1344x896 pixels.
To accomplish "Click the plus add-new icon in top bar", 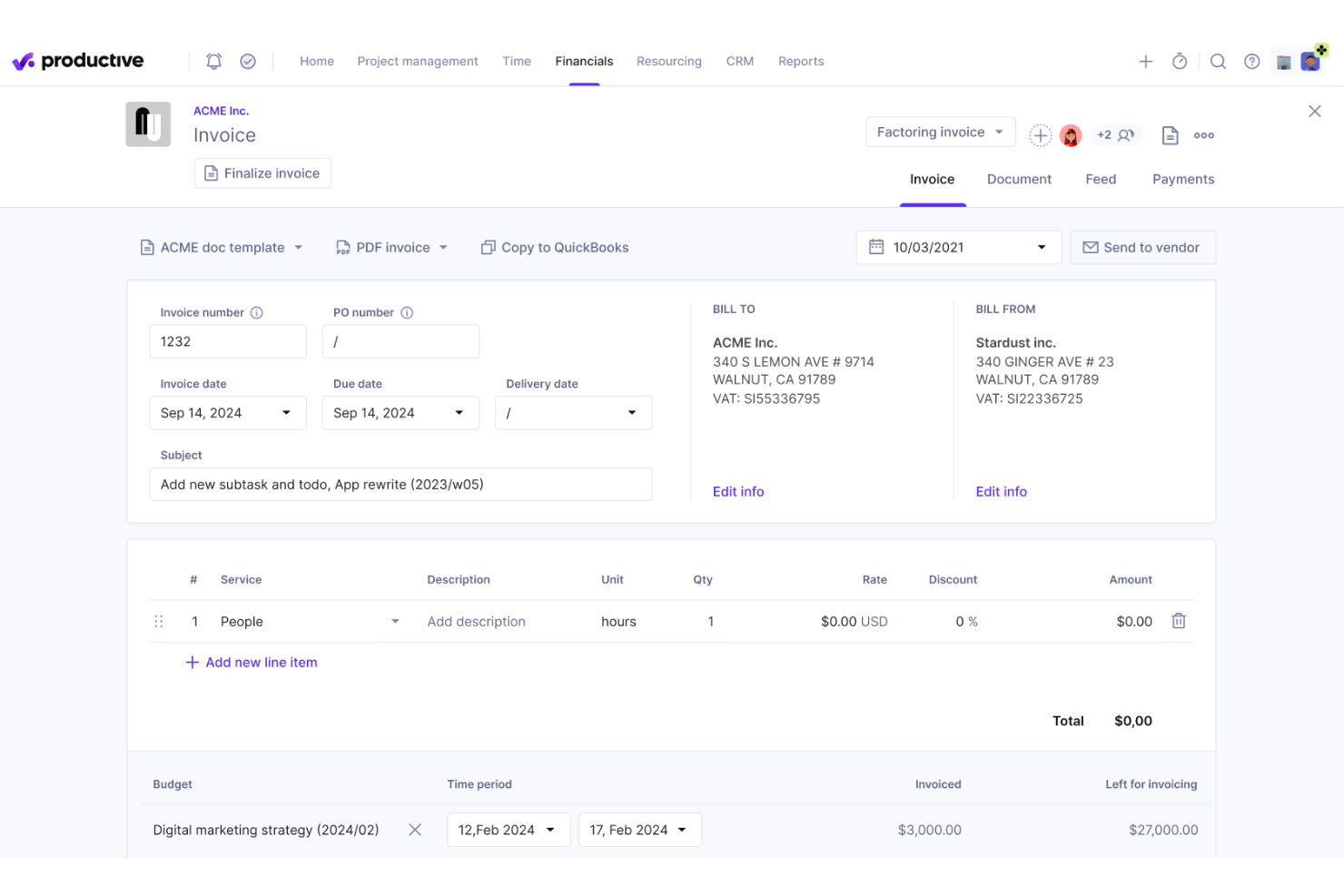I will (1146, 61).
